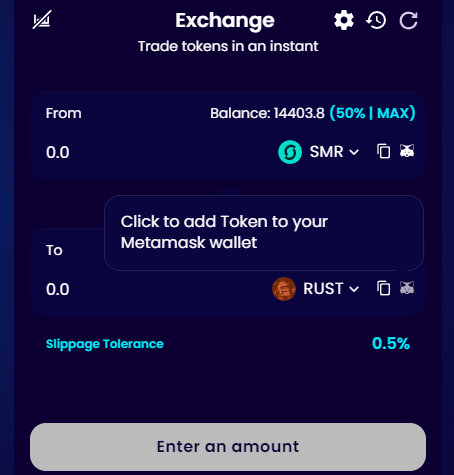The width and height of the screenshot is (454, 475).
Task: Open the settings gear
Action: click(344, 20)
